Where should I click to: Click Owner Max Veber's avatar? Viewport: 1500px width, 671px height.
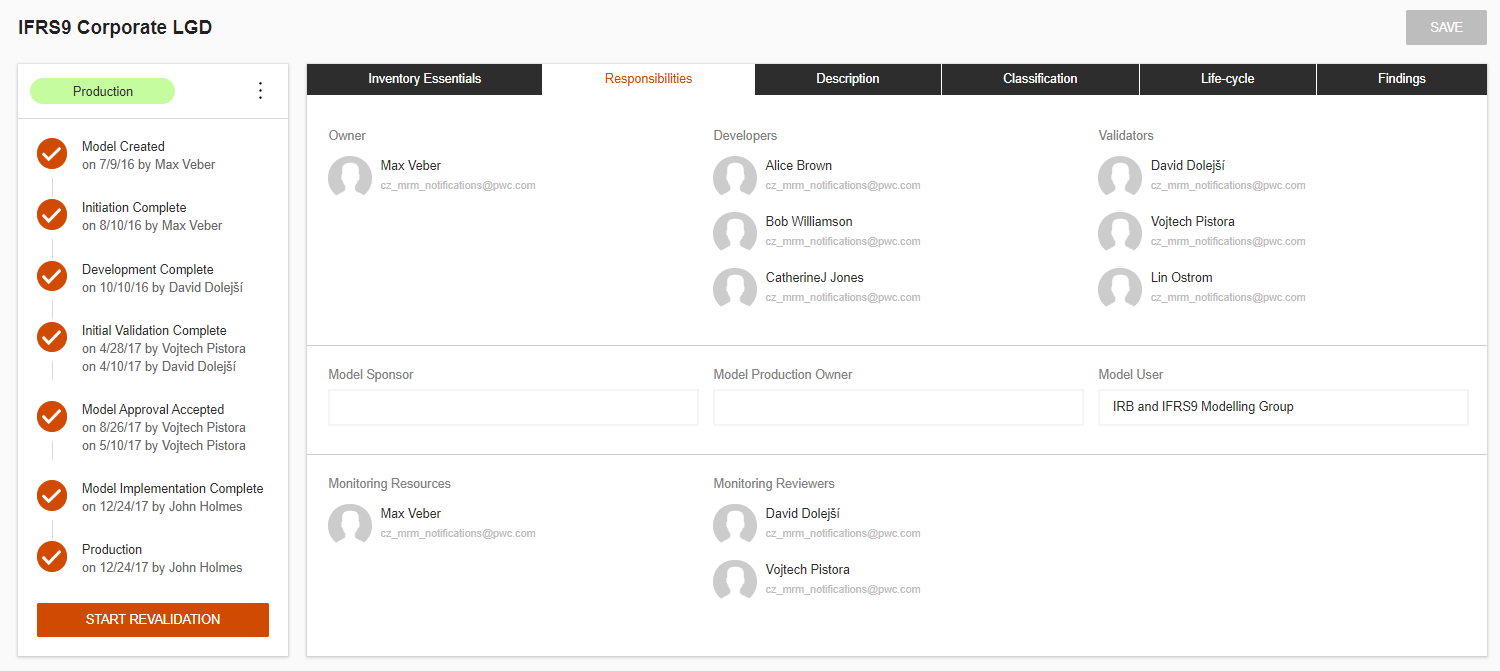350,176
